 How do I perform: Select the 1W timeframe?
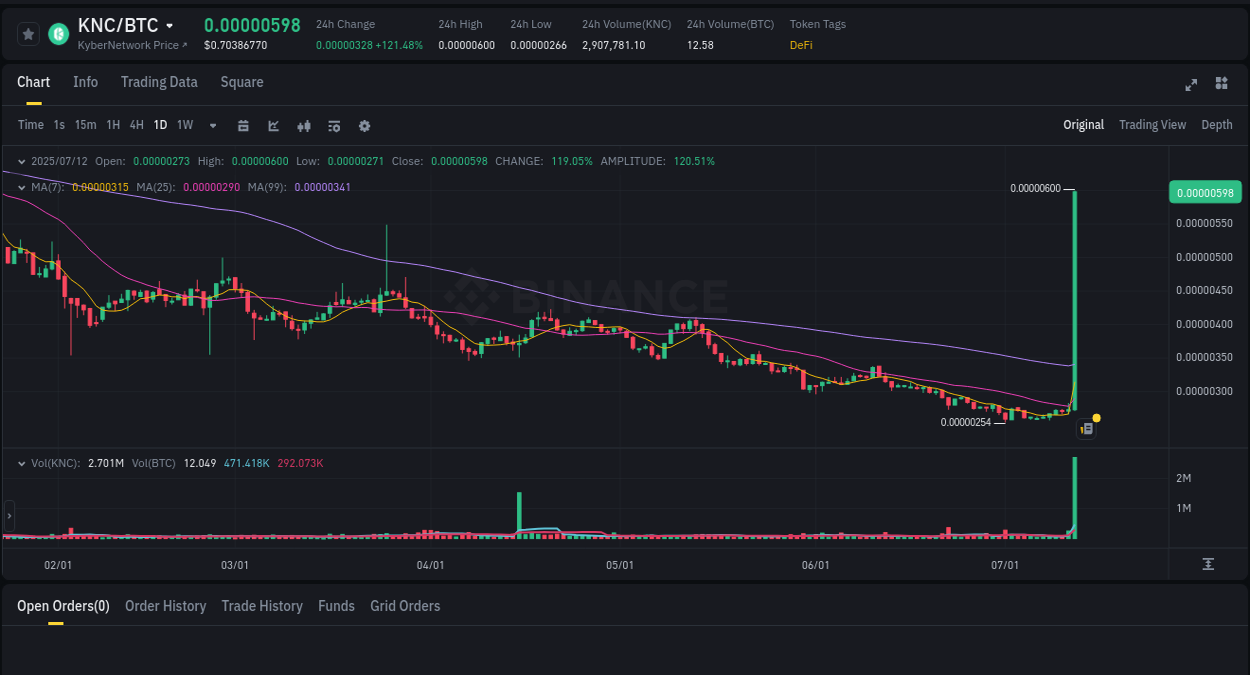(184, 125)
